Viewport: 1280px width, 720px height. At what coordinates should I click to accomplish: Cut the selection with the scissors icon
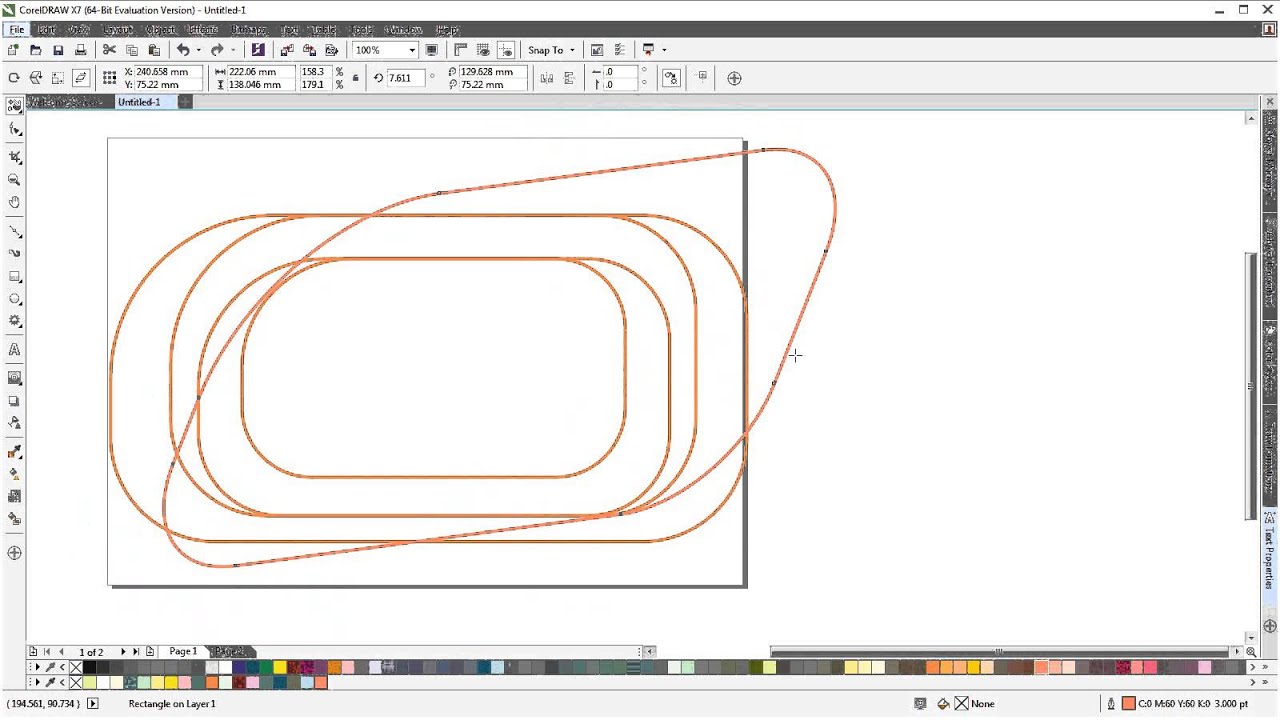click(109, 50)
